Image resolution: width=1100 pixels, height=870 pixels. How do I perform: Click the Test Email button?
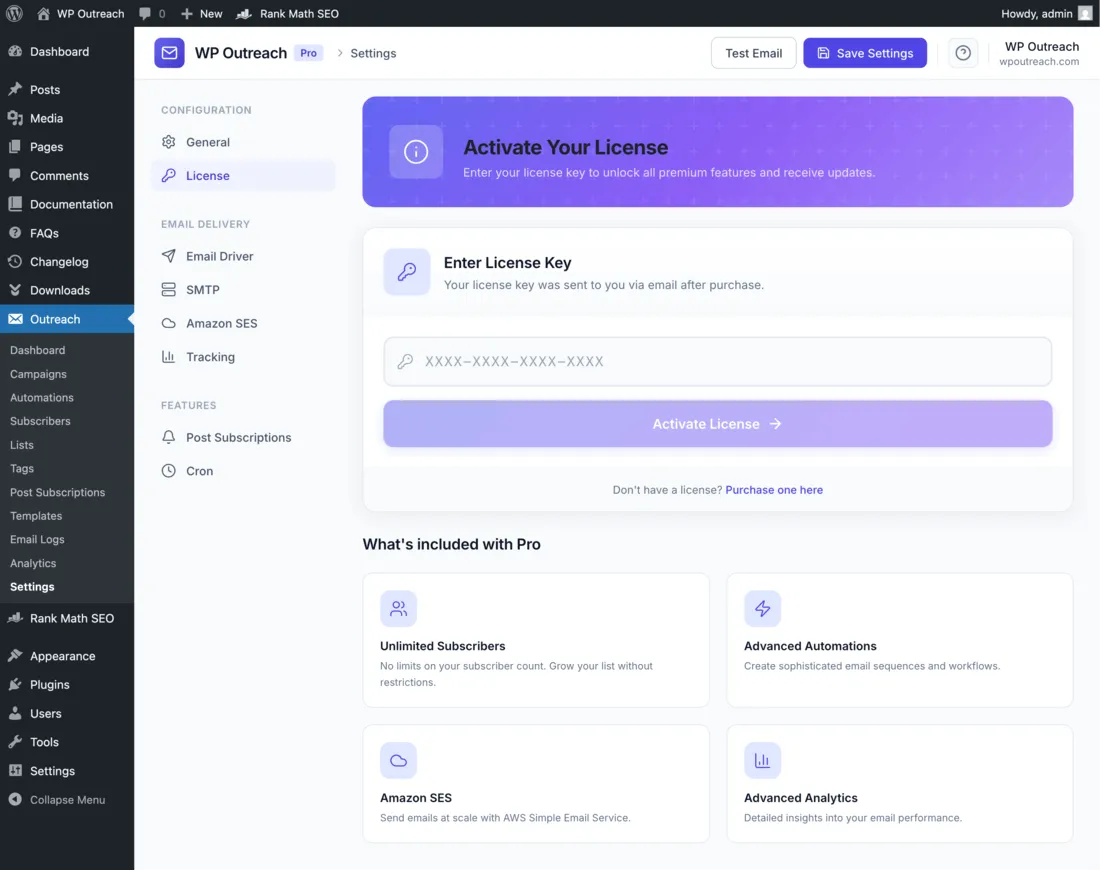coord(753,52)
